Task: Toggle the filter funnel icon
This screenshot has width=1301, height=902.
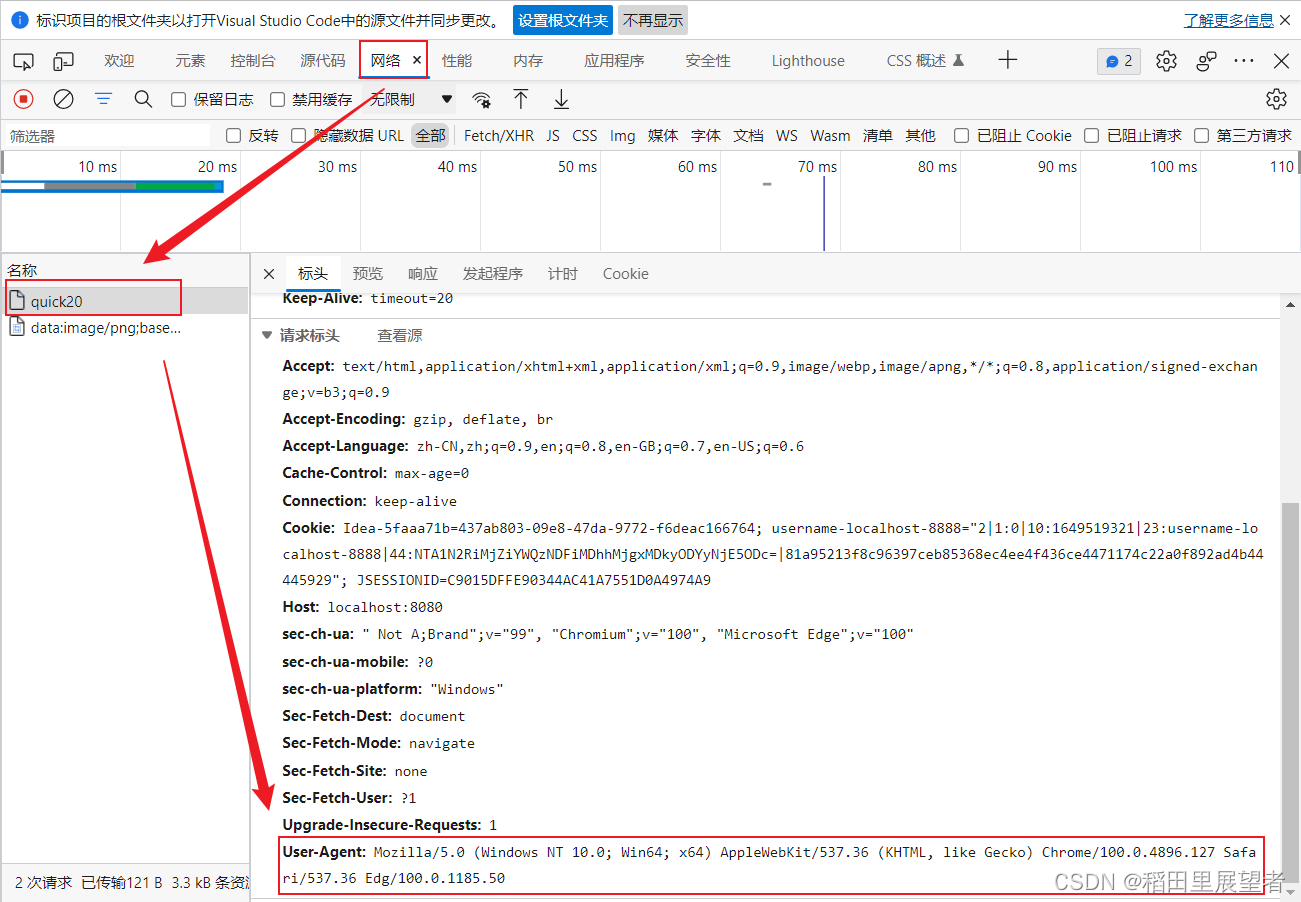Action: (x=103, y=99)
